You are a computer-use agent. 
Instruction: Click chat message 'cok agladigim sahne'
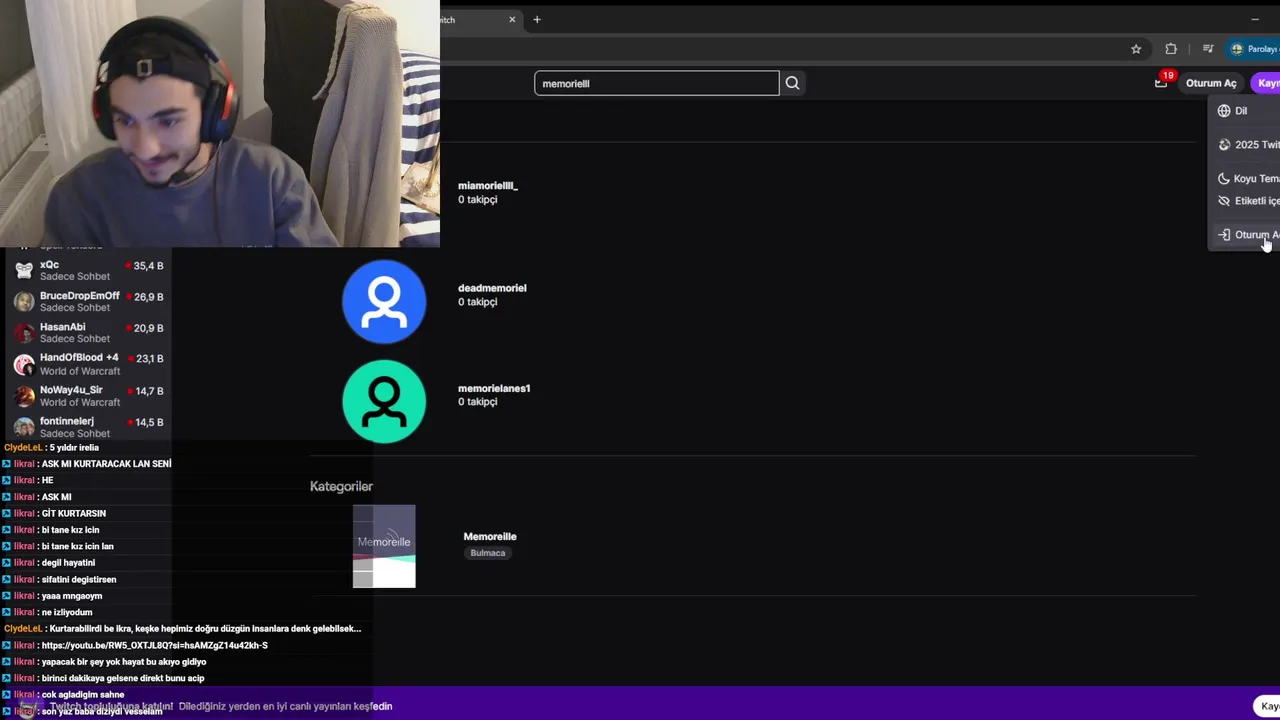(x=83, y=695)
